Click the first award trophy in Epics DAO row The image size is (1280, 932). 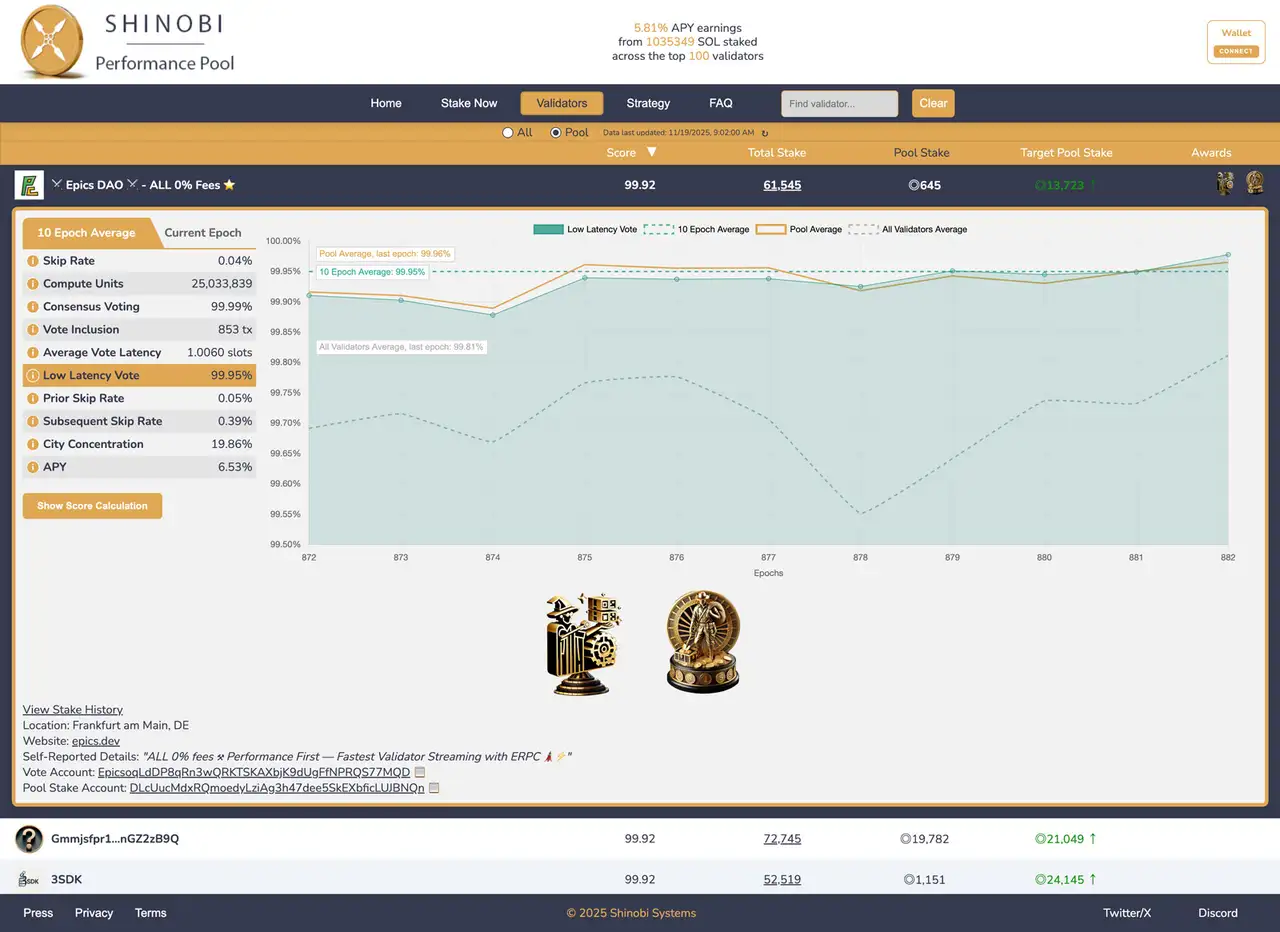point(1223,184)
